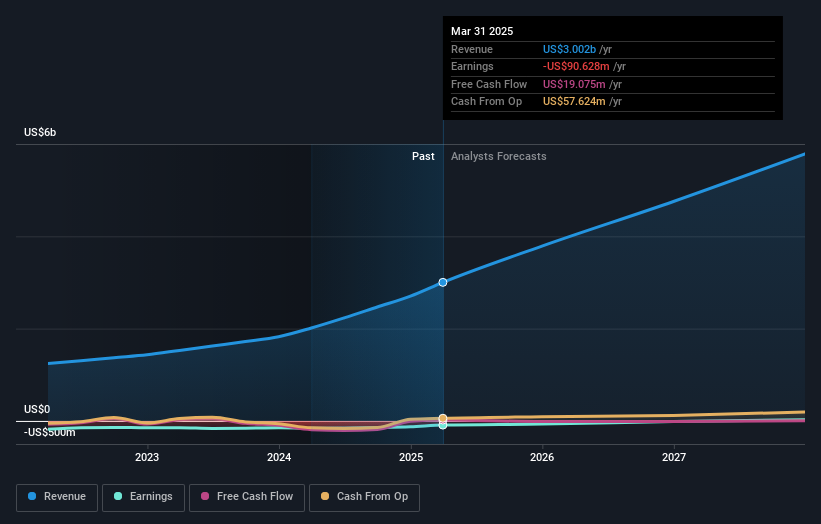Click the US$3.002b revenue value

pos(569,49)
